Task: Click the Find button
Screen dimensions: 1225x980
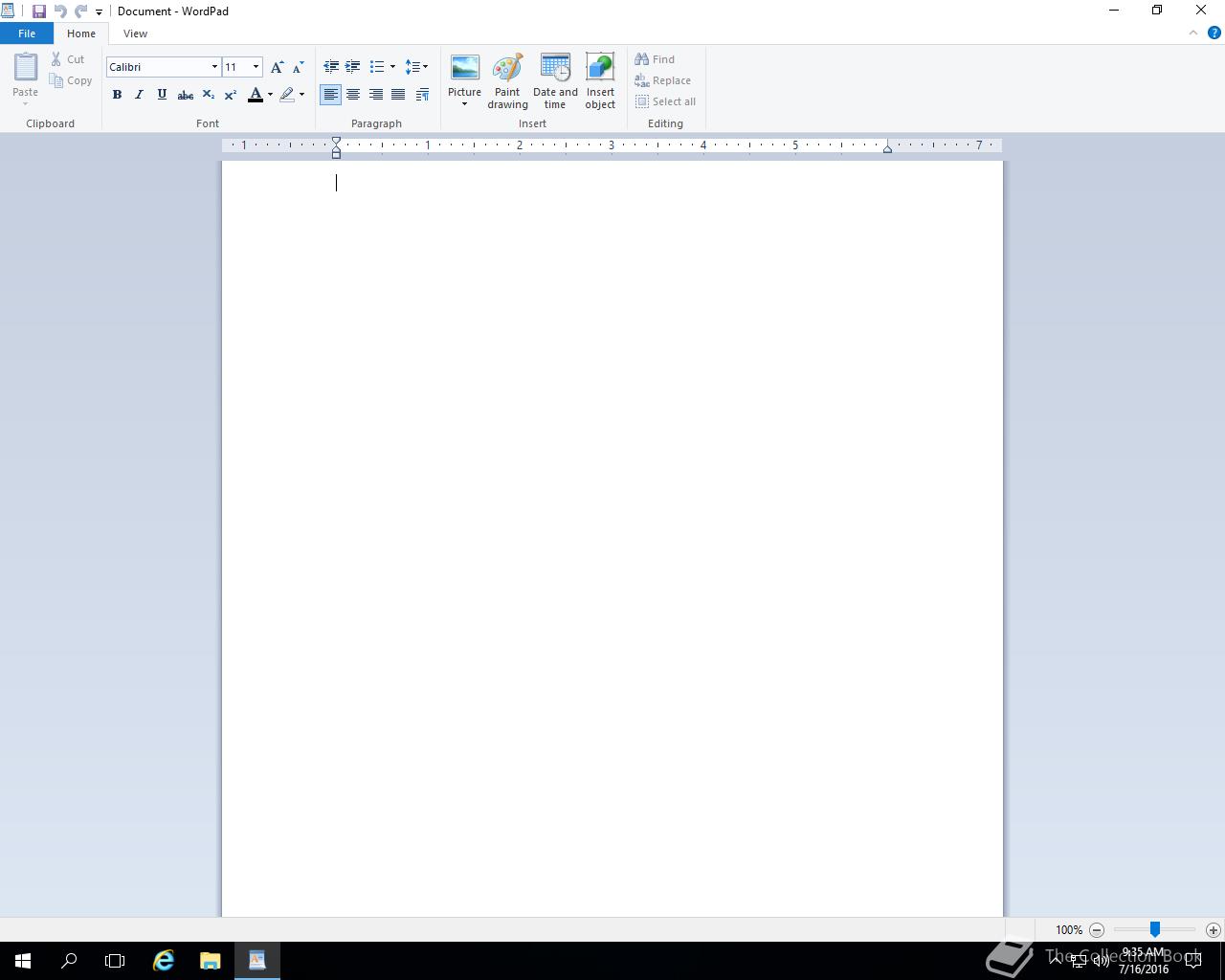Action: [x=655, y=59]
